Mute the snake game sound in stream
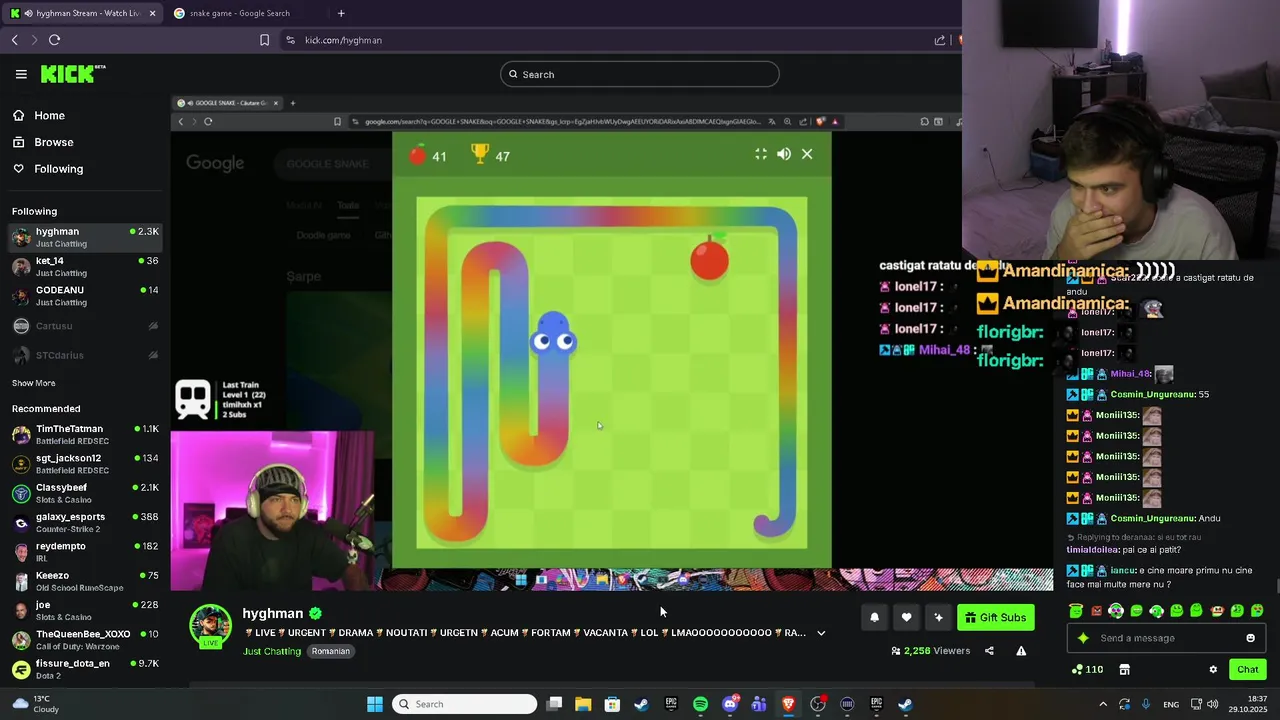This screenshot has height=720, width=1280. 784,154
